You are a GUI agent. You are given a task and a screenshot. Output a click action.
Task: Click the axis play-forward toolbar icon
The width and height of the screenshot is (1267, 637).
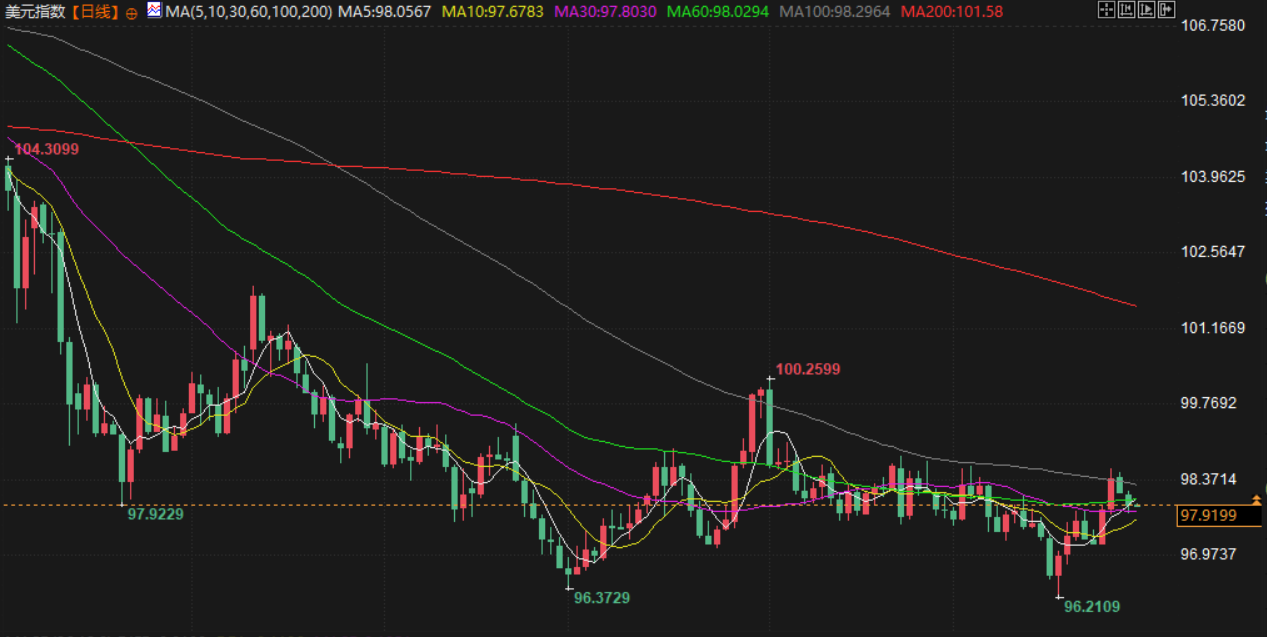click(1145, 10)
